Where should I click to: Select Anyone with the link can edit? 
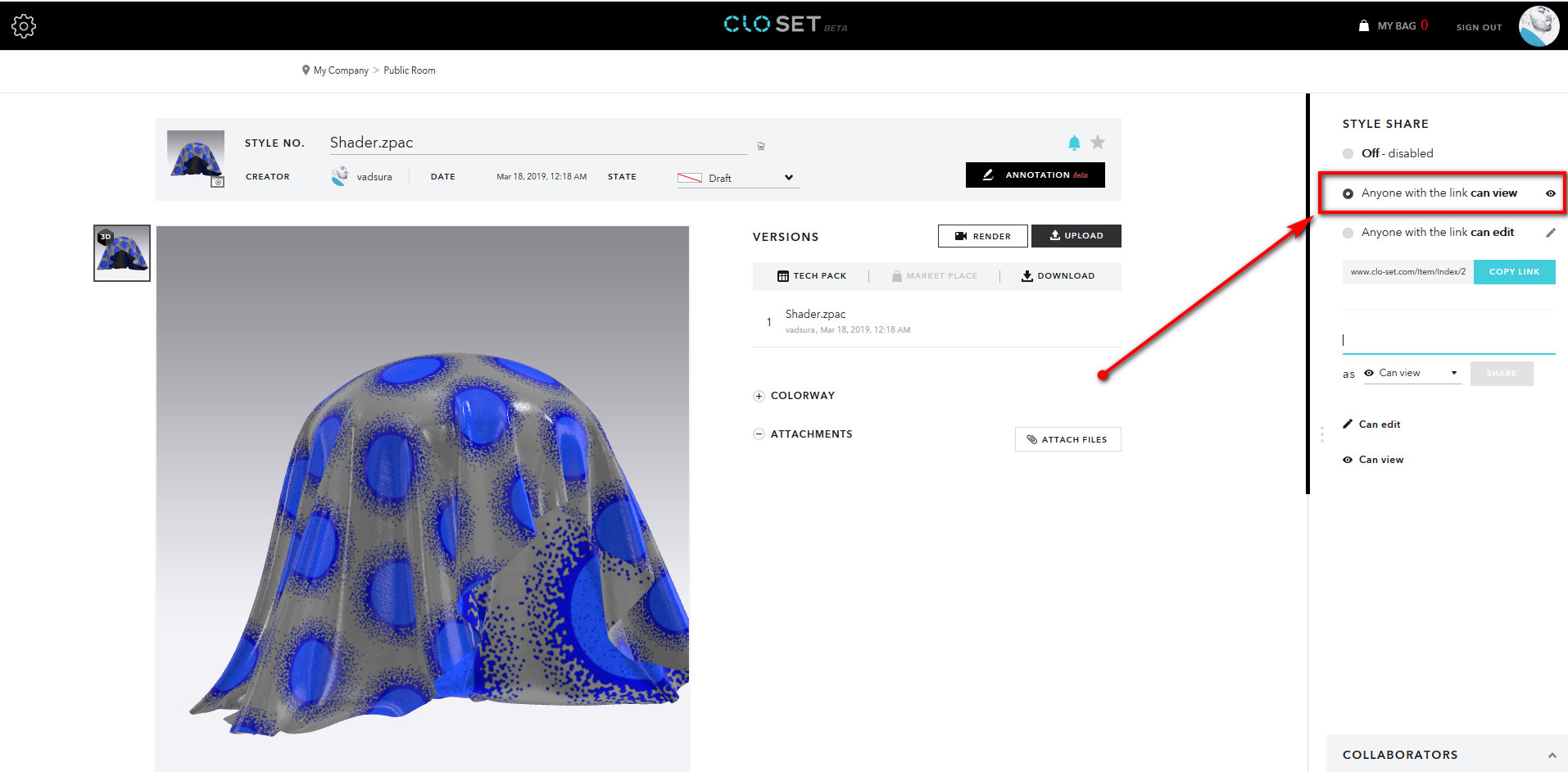coord(1348,233)
